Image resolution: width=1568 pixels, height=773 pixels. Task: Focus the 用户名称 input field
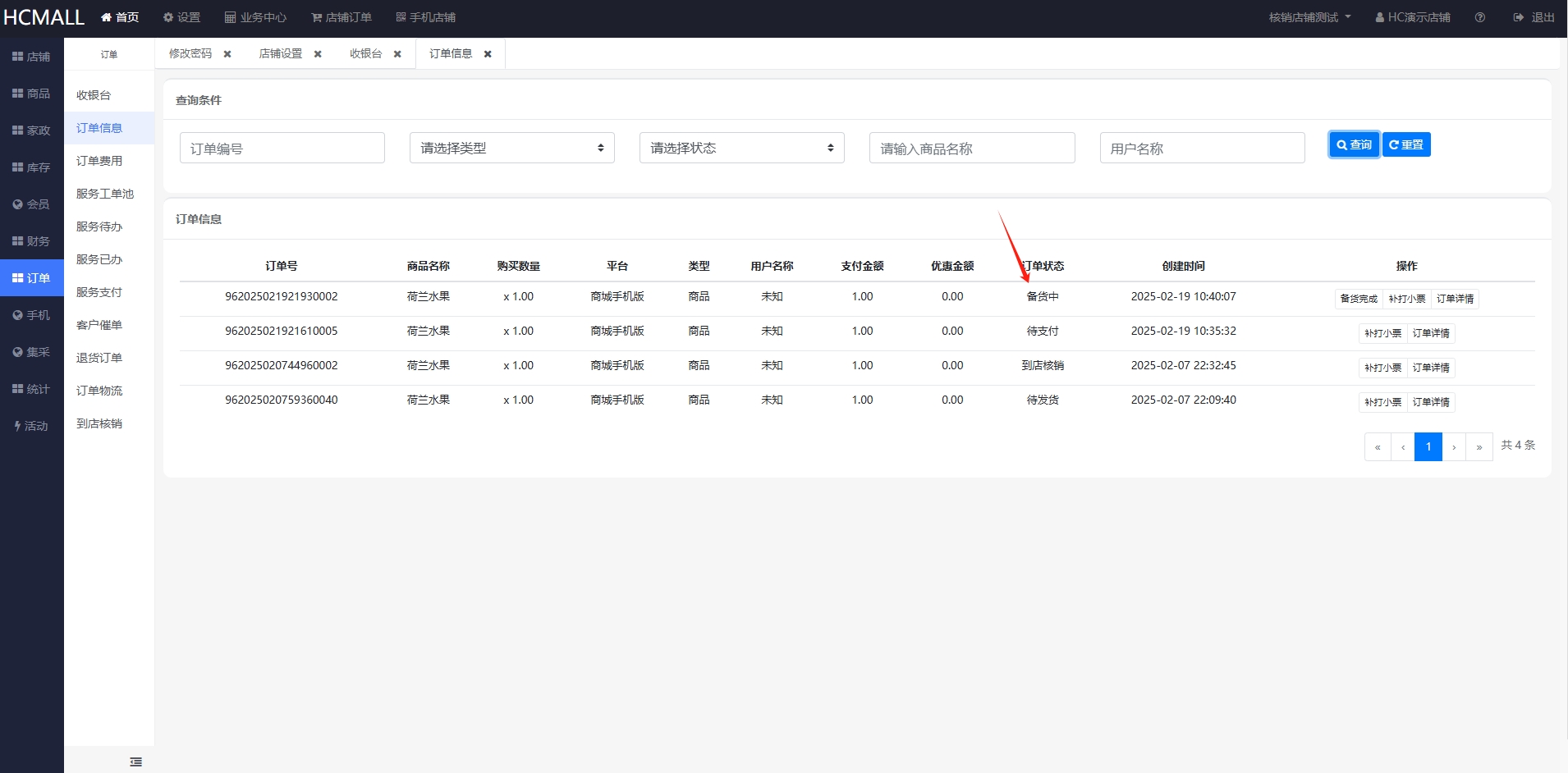tap(1203, 148)
